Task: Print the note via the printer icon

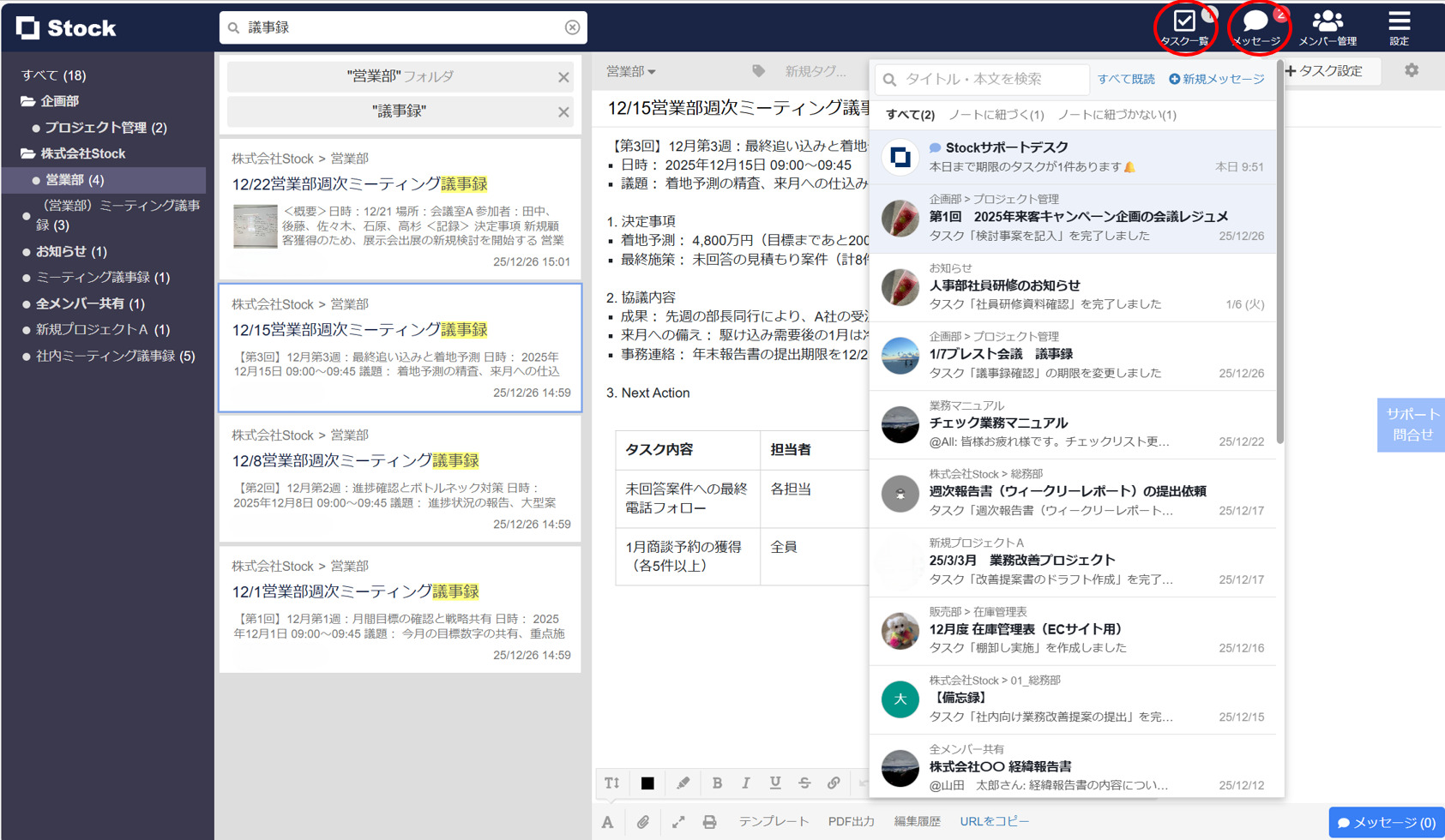Action: [709, 821]
